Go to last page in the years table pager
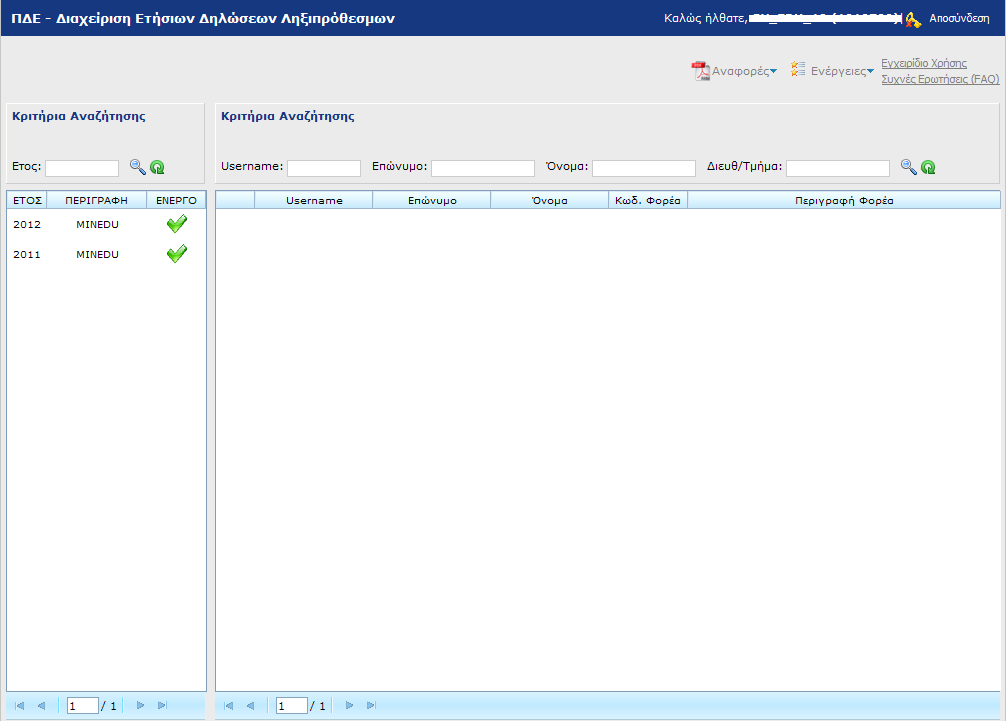Image resolution: width=1006 pixels, height=721 pixels. (162, 706)
